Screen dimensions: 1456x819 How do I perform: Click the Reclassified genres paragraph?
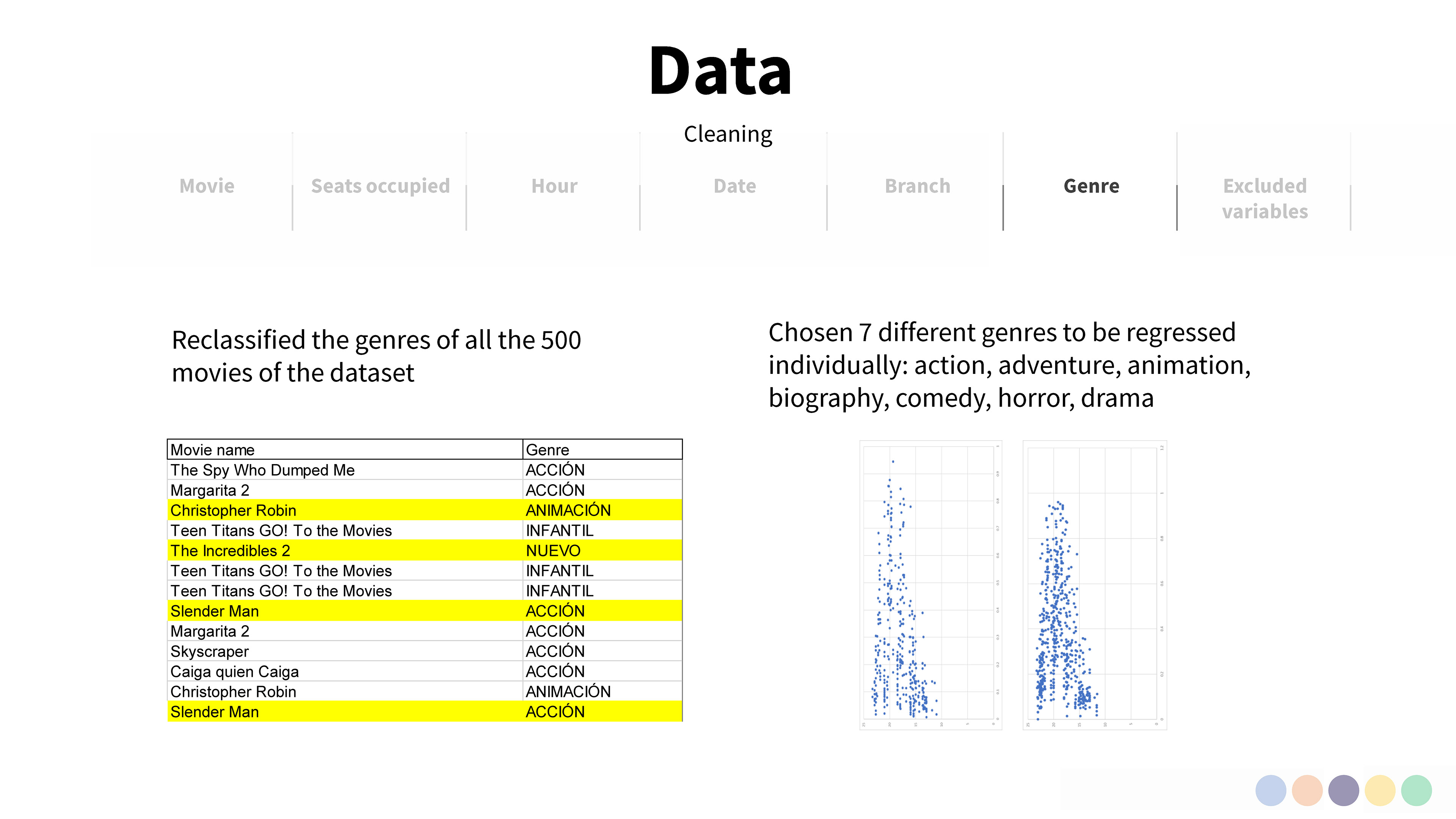(x=377, y=356)
